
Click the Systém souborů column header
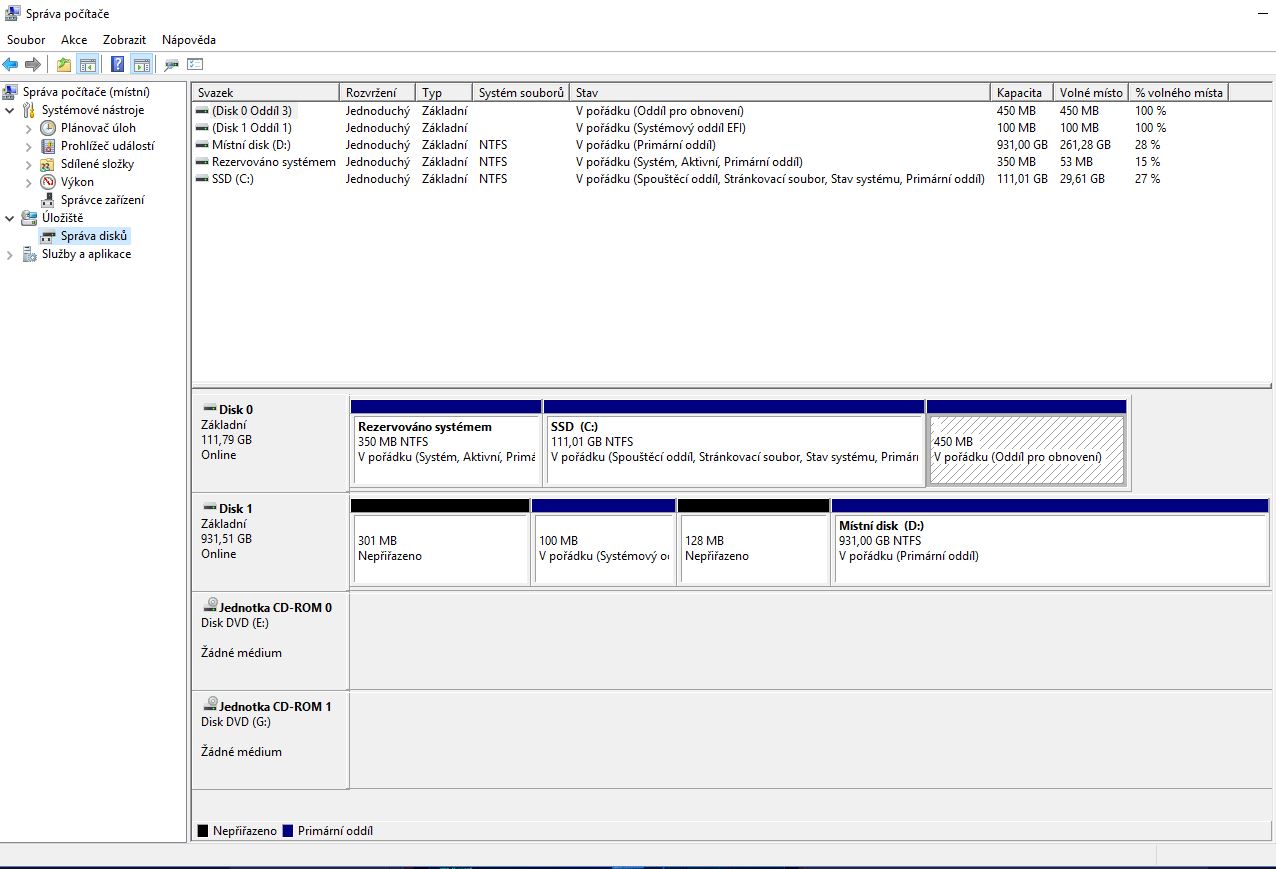pos(520,92)
